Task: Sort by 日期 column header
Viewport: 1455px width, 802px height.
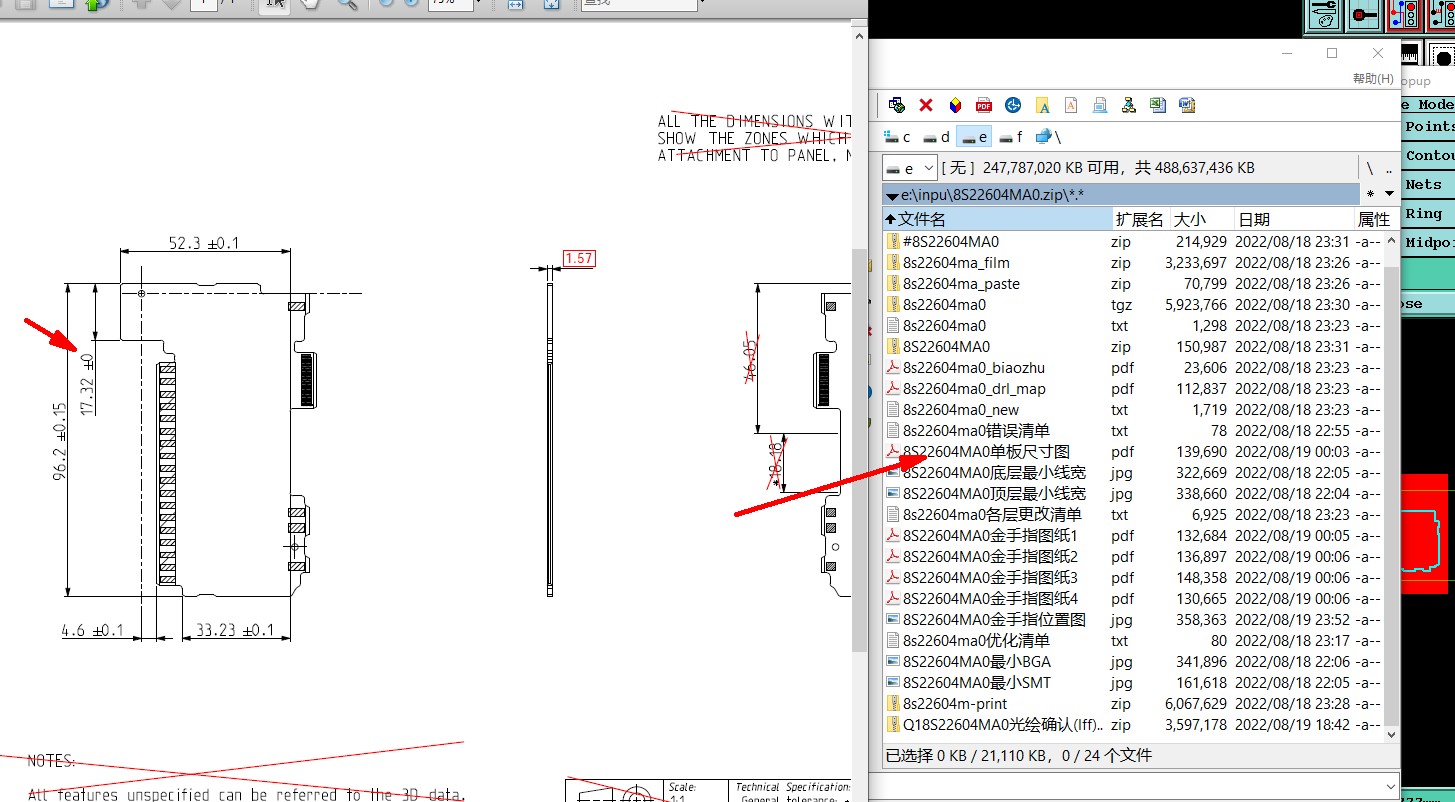Action: pyautogui.click(x=1293, y=219)
